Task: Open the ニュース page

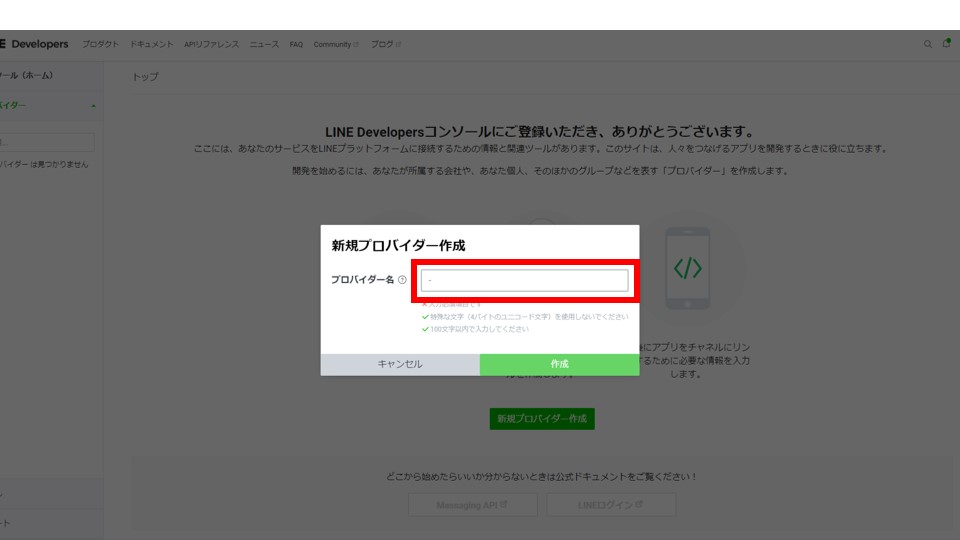Action: 264,44
